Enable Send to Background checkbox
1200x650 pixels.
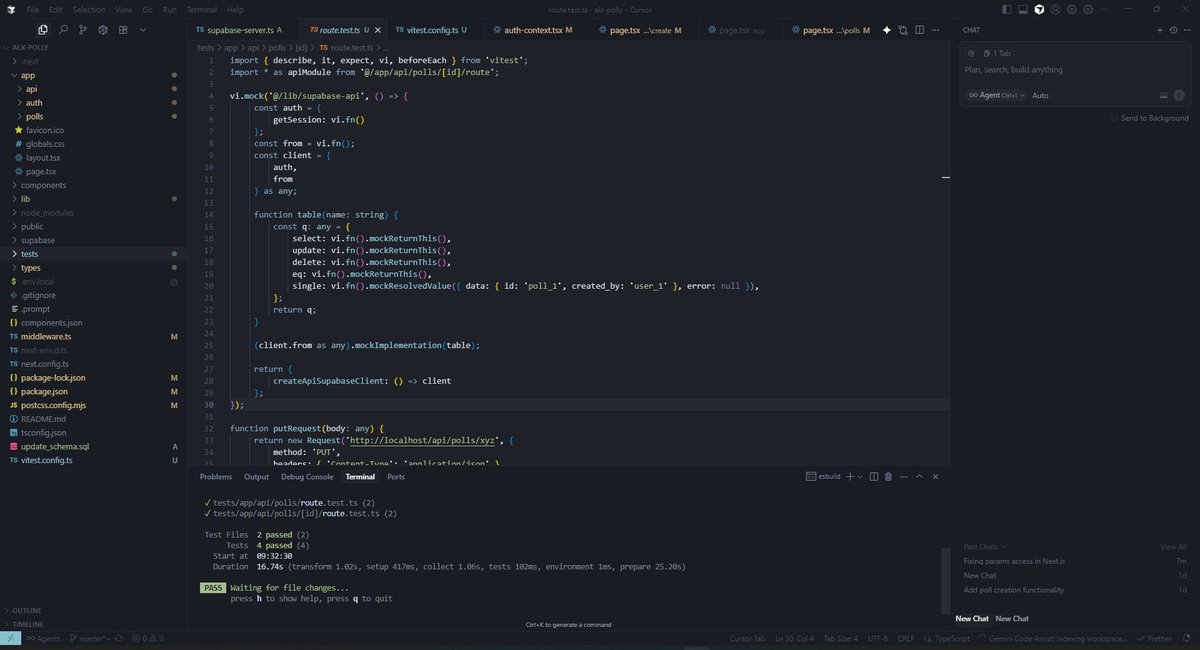[1114, 118]
